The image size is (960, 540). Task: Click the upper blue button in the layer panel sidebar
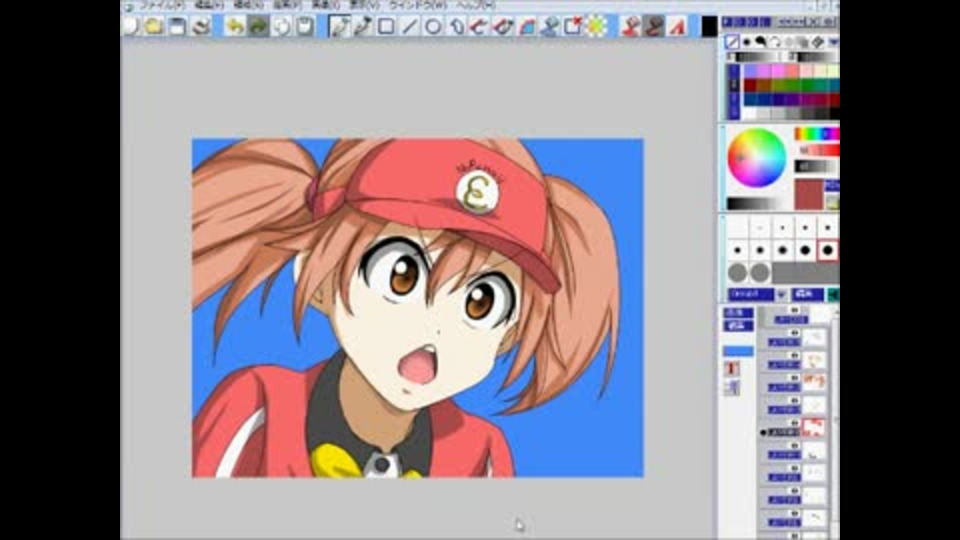pos(738,313)
